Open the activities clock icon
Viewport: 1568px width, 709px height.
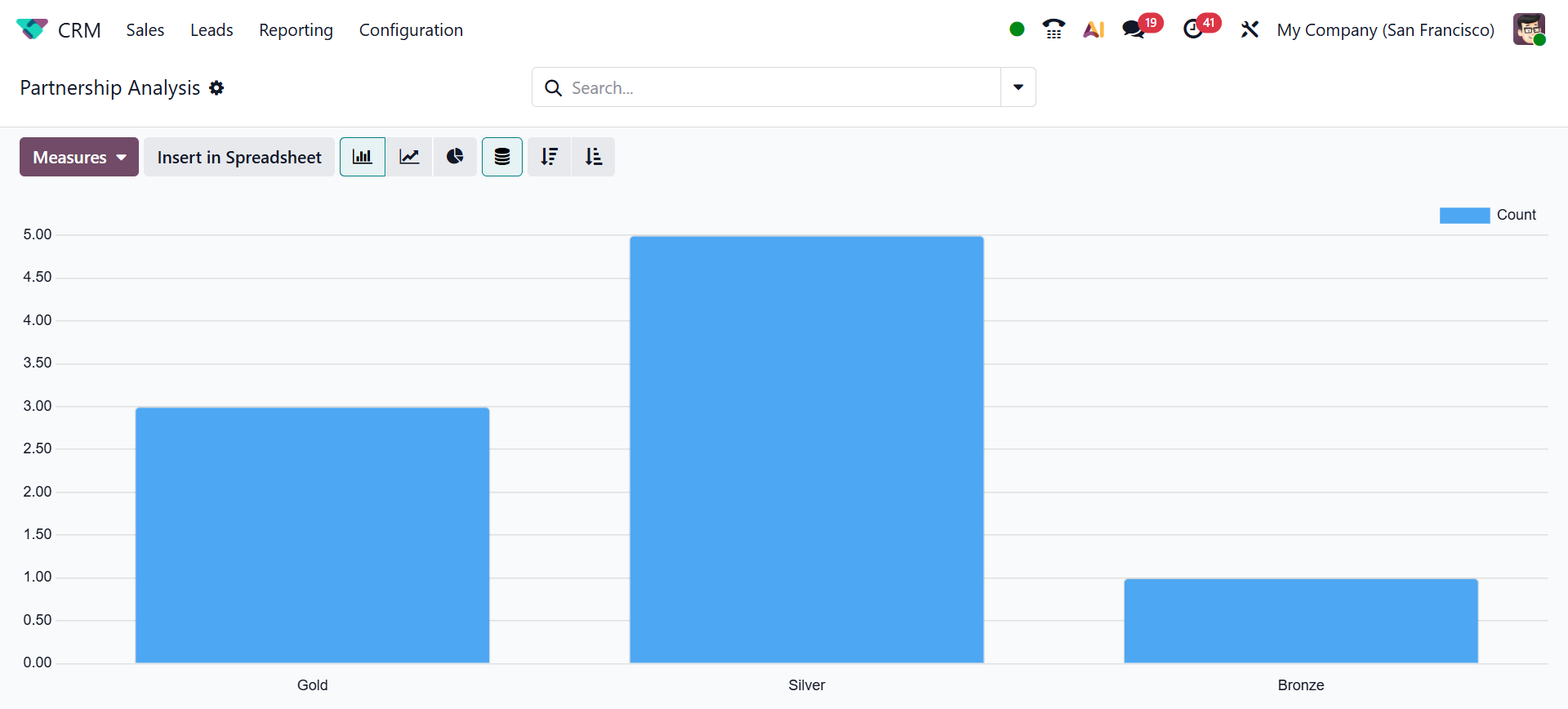coord(1192,29)
